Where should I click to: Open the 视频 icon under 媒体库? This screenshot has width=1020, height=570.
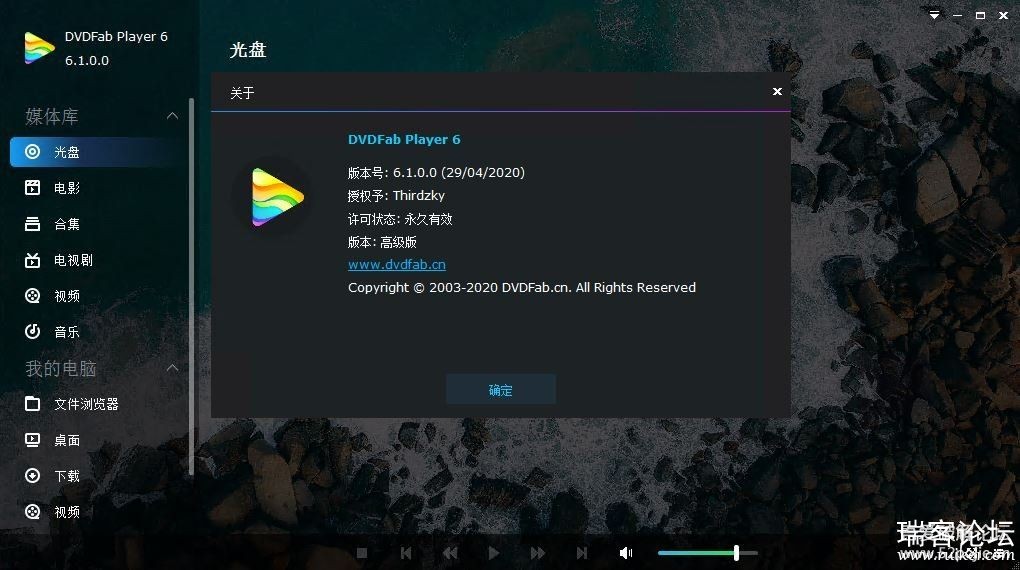[33, 296]
